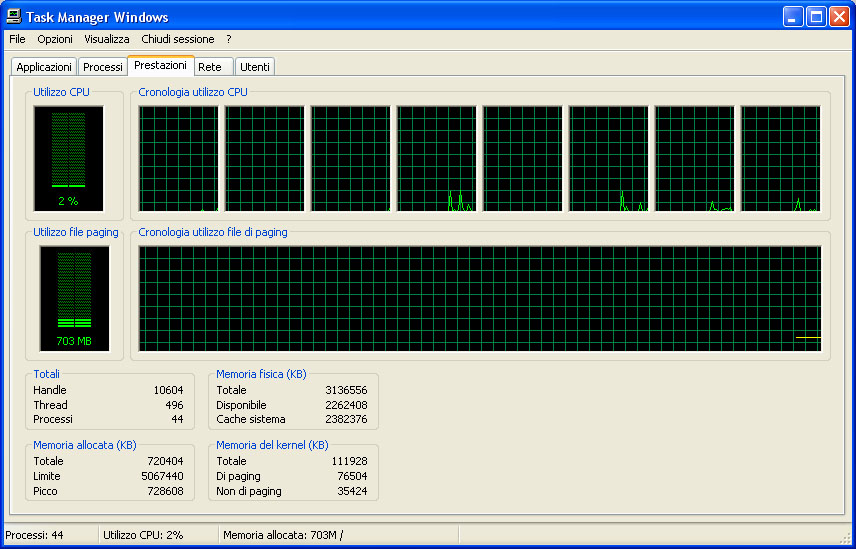
Task: Open the Opzioni menu
Action: (55, 39)
